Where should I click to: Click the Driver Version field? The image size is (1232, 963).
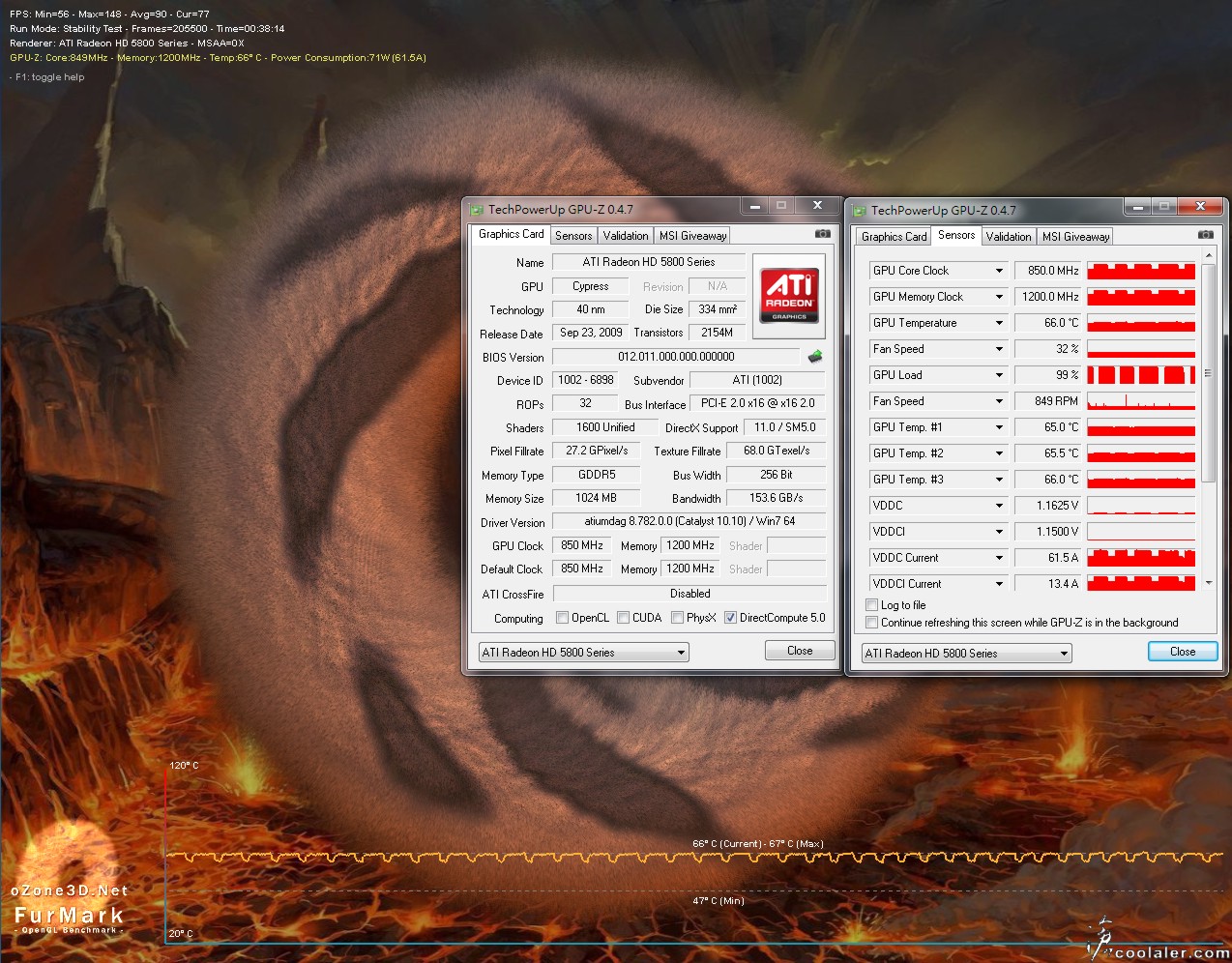pos(689,521)
